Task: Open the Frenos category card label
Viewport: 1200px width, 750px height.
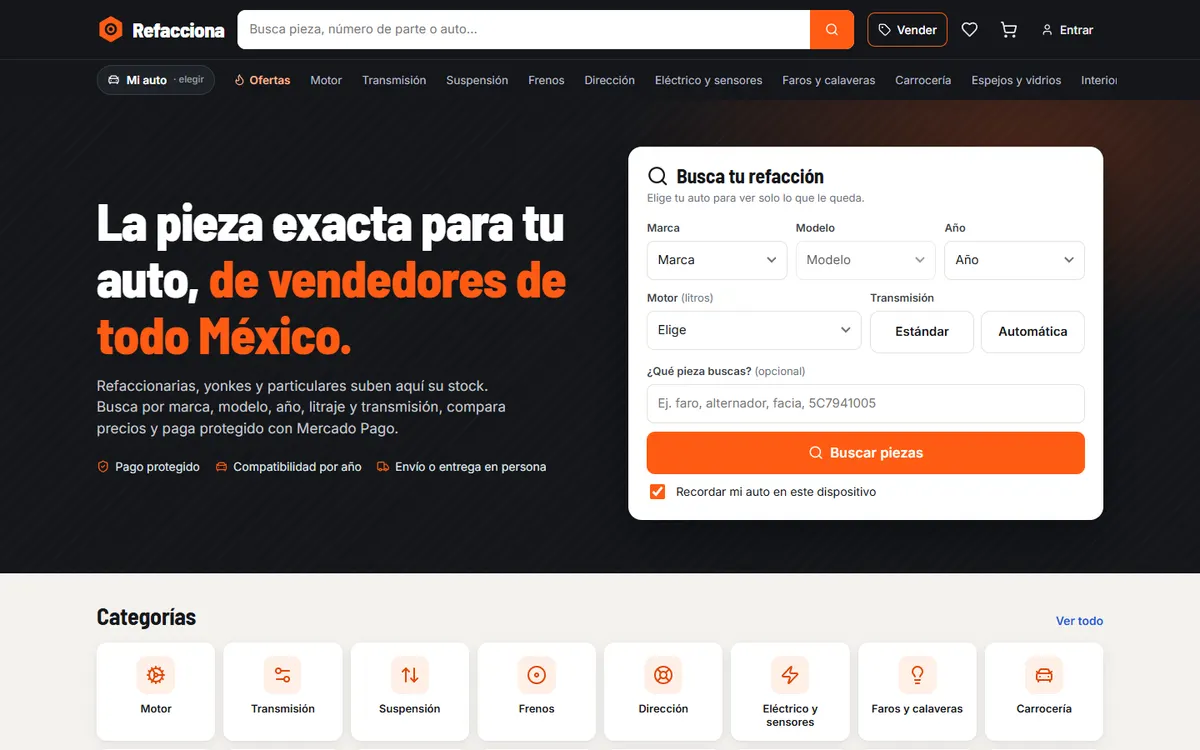Action: [x=537, y=709]
